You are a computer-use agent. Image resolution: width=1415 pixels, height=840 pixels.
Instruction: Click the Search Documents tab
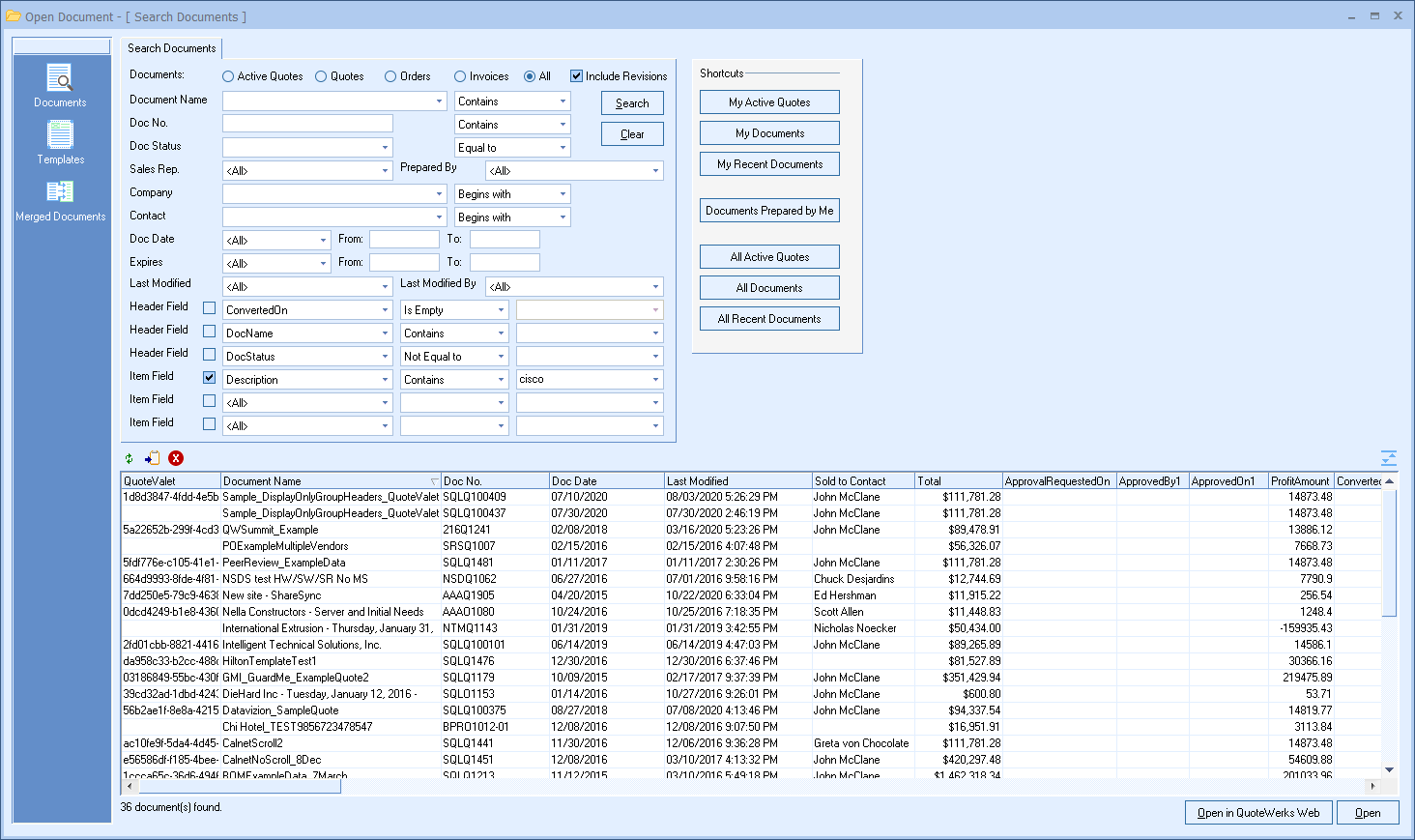(x=172, y=48)
